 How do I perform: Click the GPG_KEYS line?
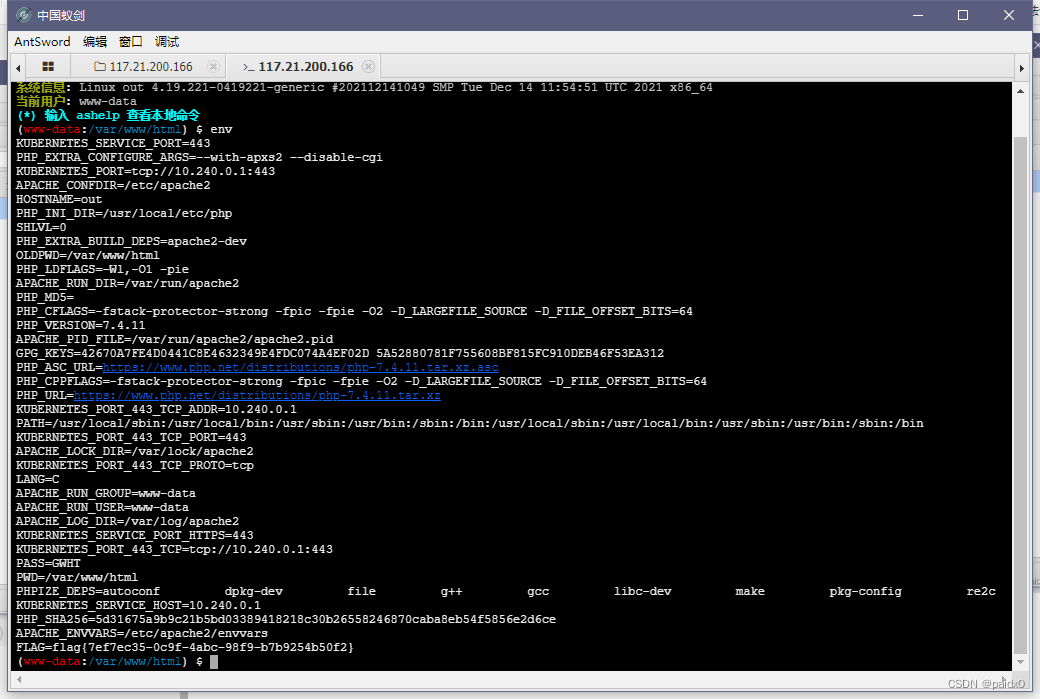(x=340, y=353)
